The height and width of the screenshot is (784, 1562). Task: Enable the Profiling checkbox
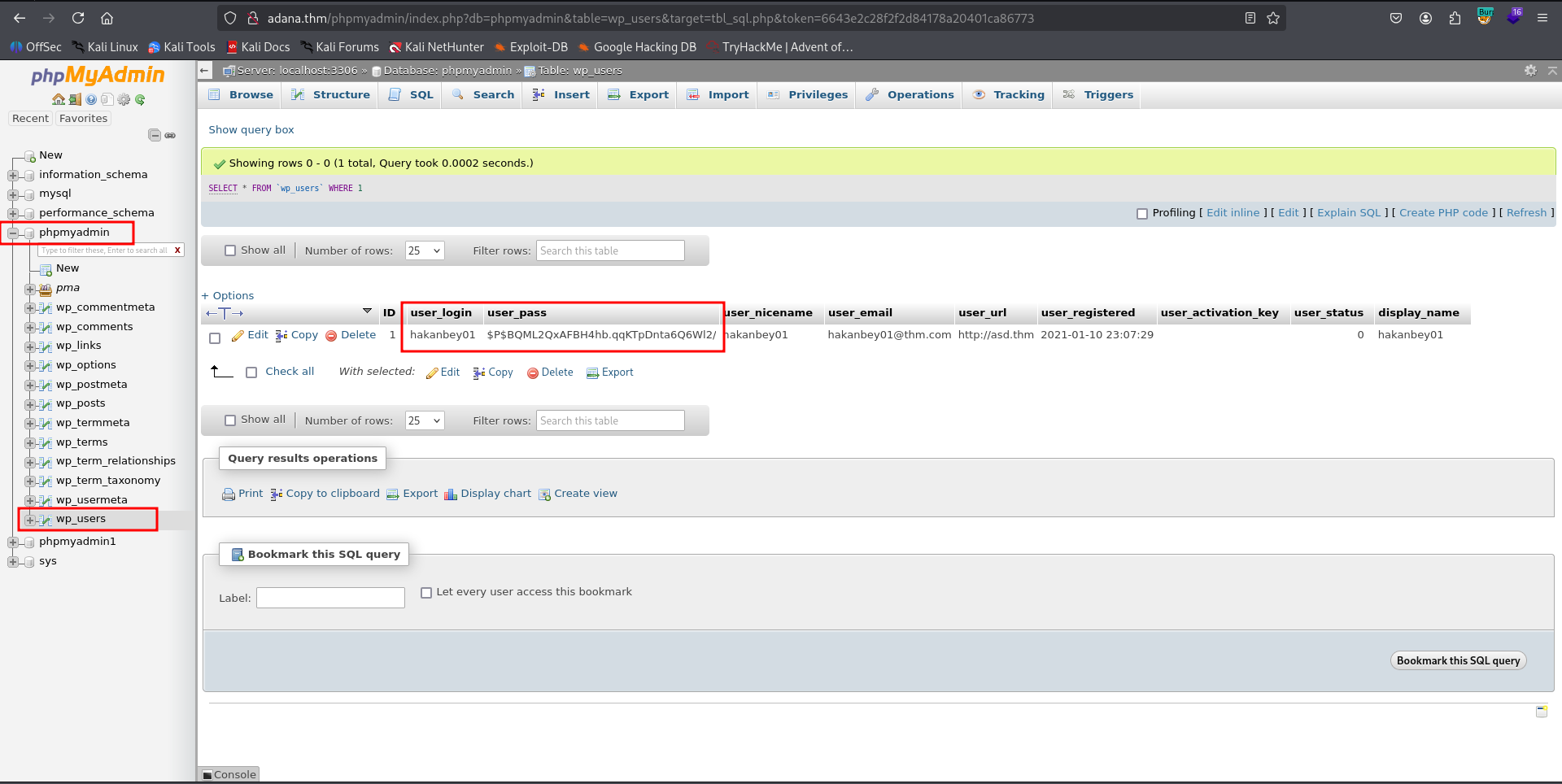pos(1142,213)
